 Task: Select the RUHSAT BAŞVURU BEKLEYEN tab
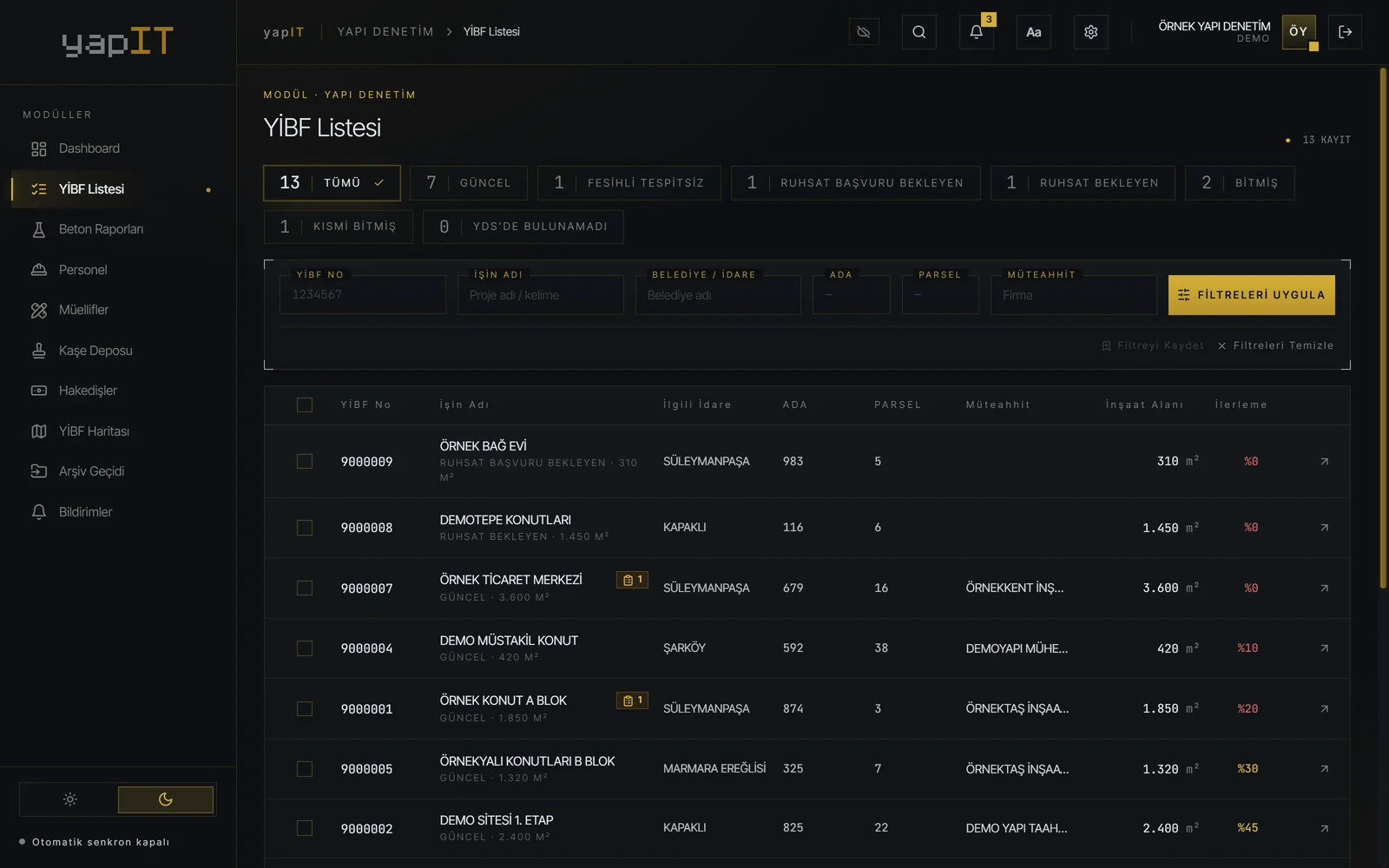(x=856, y=183)
